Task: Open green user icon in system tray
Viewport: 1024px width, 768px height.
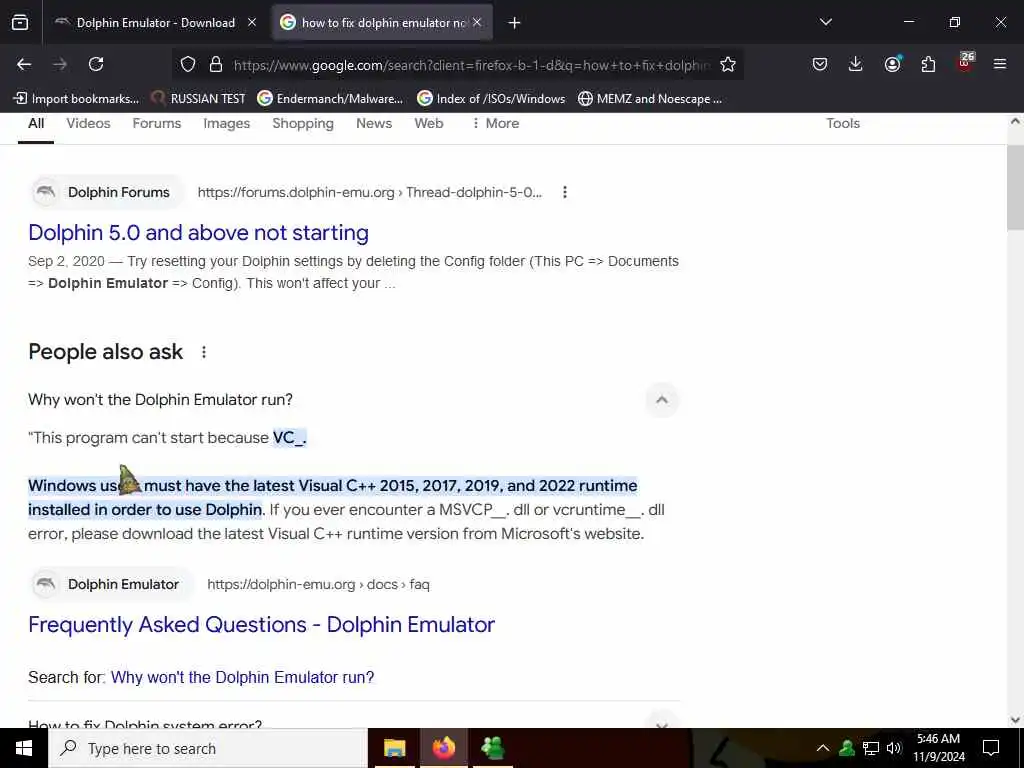Action: [847, 748]
